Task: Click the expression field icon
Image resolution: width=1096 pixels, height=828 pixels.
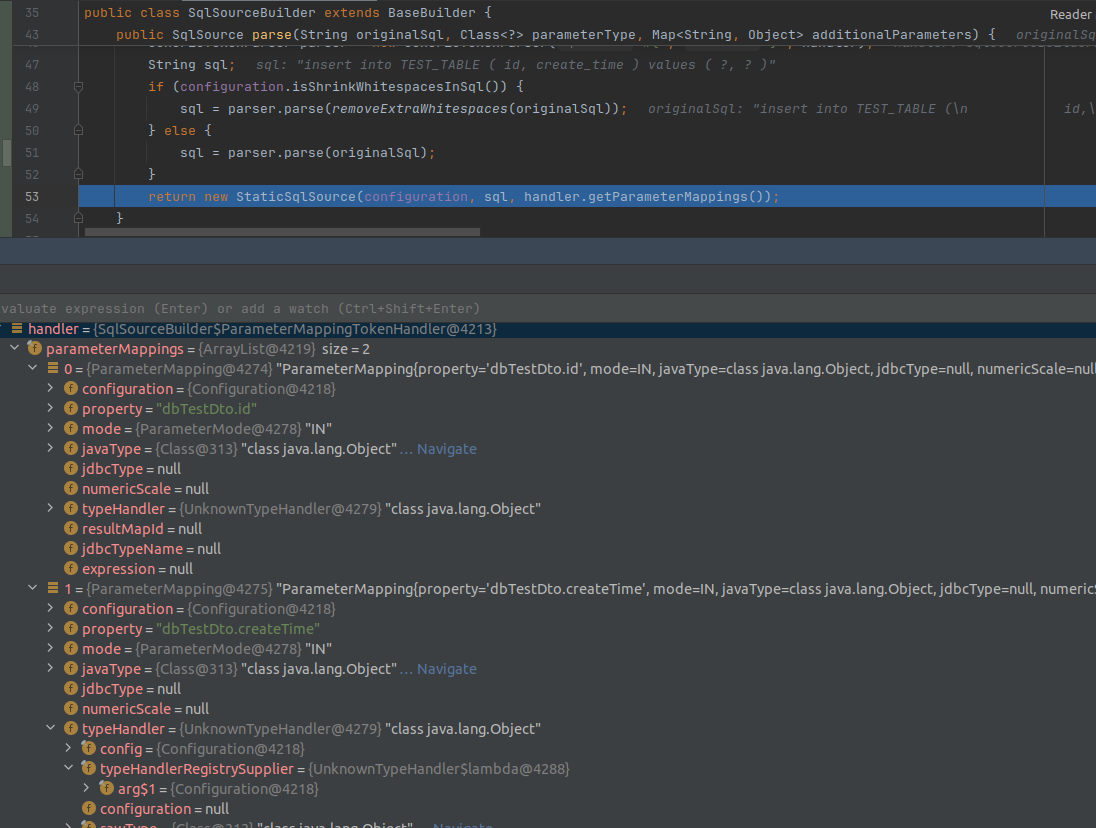Action: pyautogui.click(x=71, y=569)
